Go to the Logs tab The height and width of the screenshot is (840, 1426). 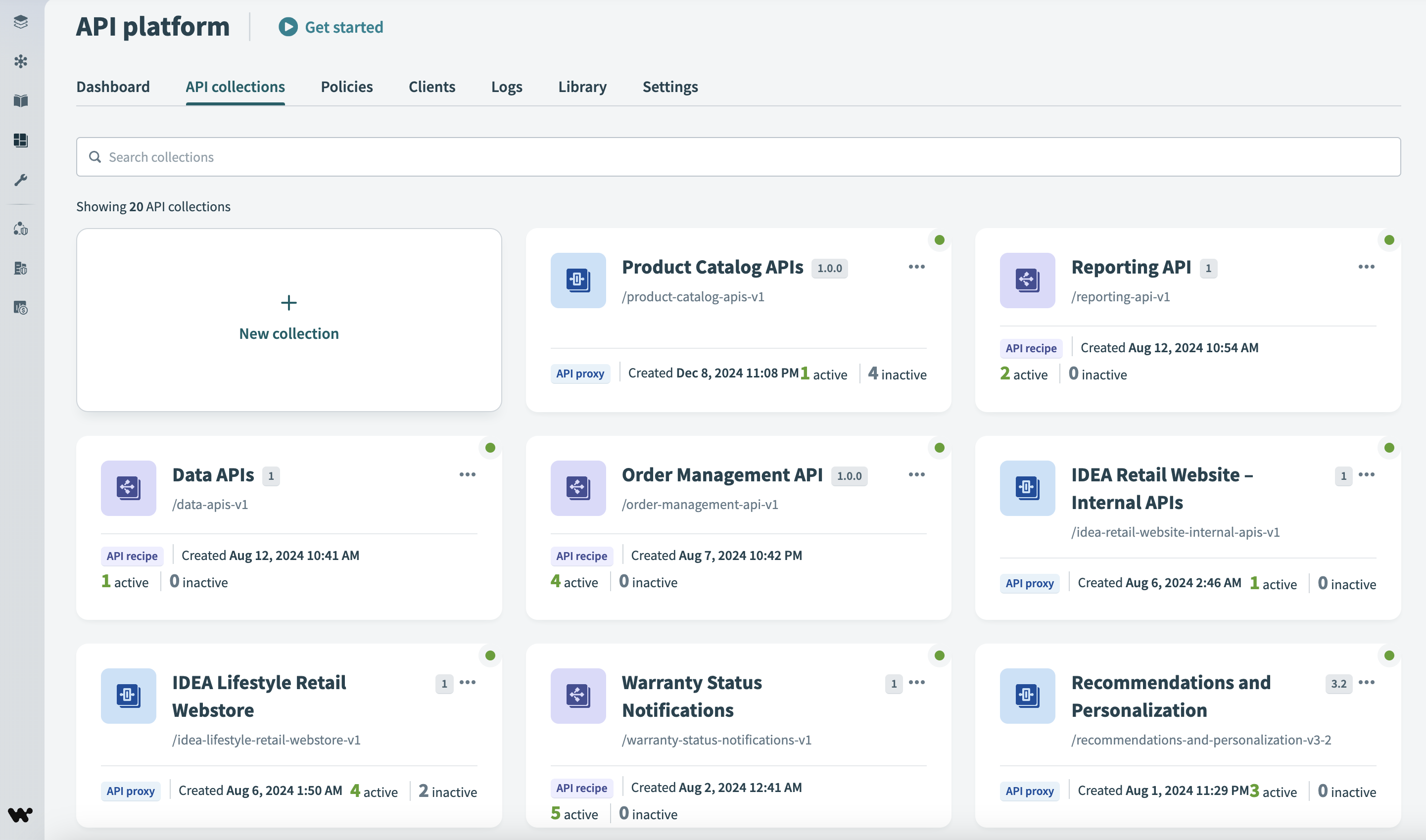coord(507,87)
